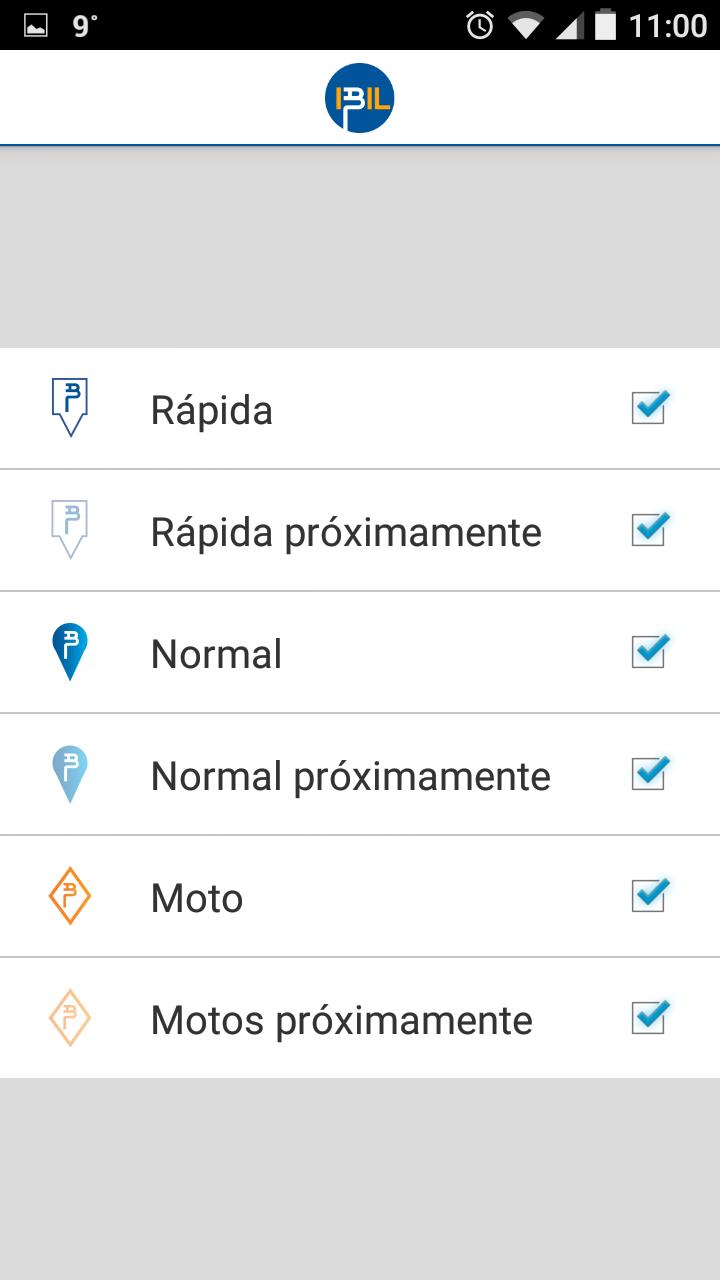Tap the Normal blue pin icon

pyautogui.click(x=69, y=651)
